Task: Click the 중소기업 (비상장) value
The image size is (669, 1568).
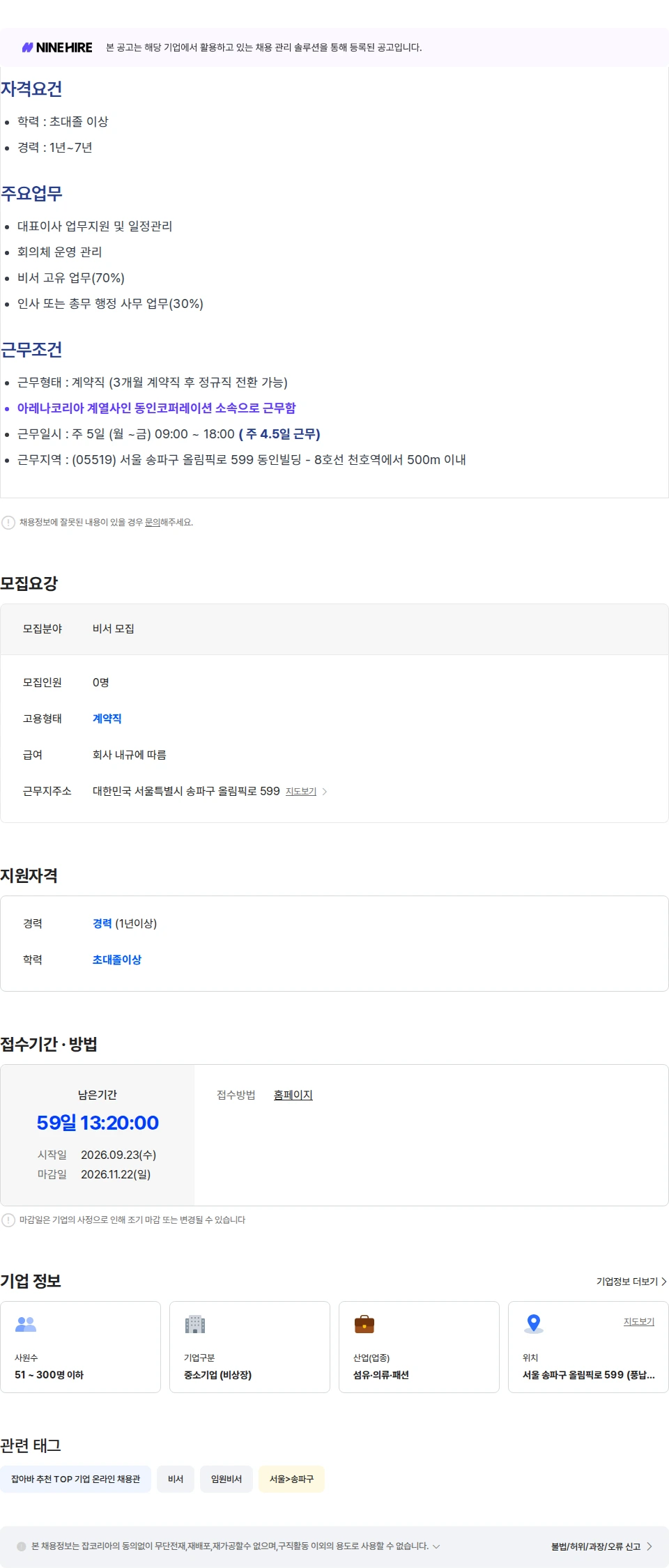Action: point(218,1375)
